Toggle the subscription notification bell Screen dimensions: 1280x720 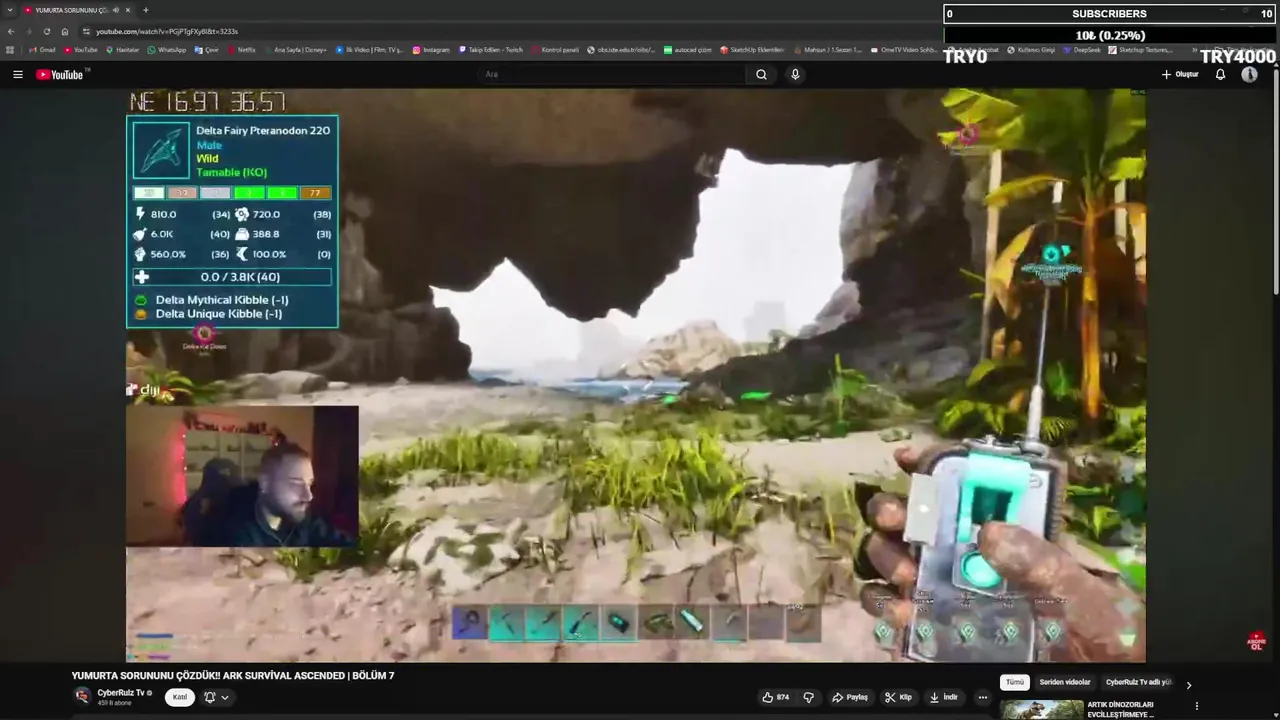[x=210, y=697]
